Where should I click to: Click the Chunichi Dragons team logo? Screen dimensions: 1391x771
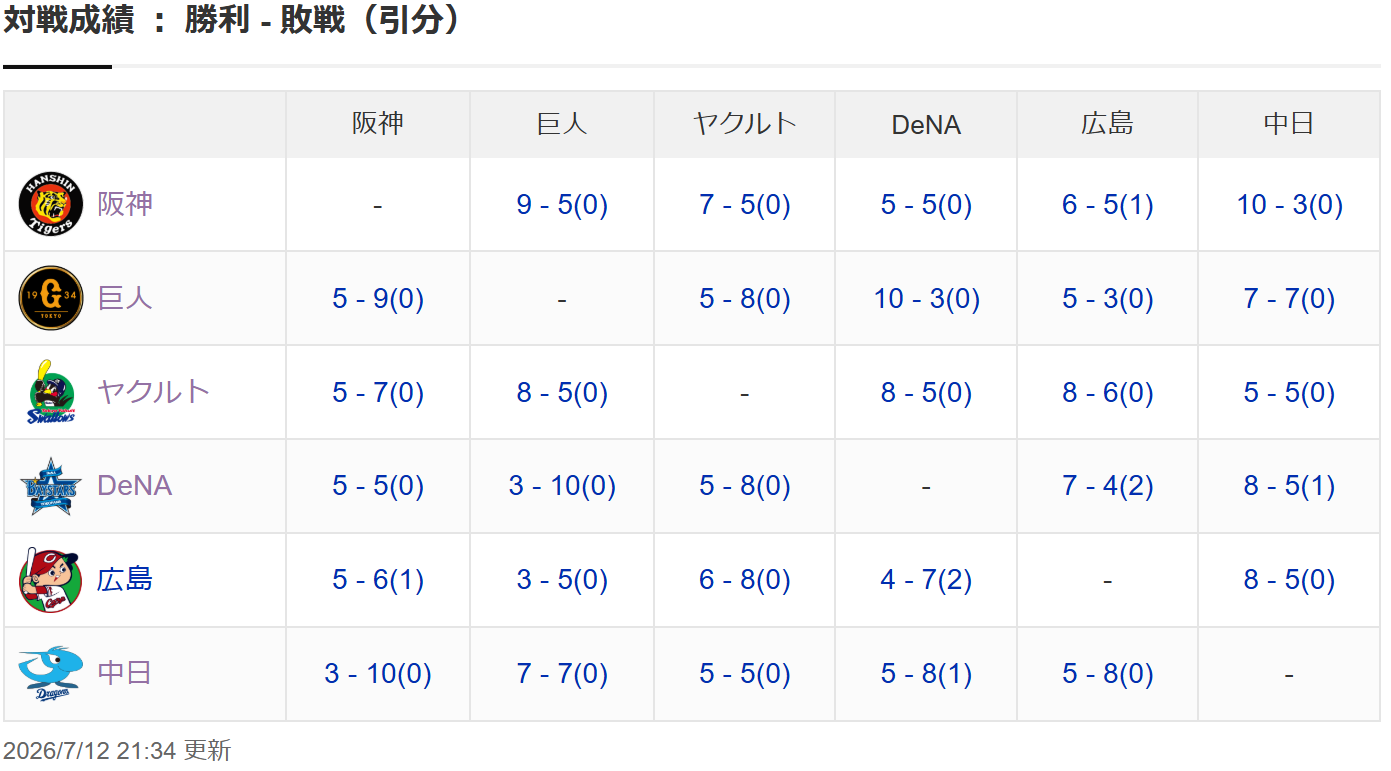(x=51, y=674)
